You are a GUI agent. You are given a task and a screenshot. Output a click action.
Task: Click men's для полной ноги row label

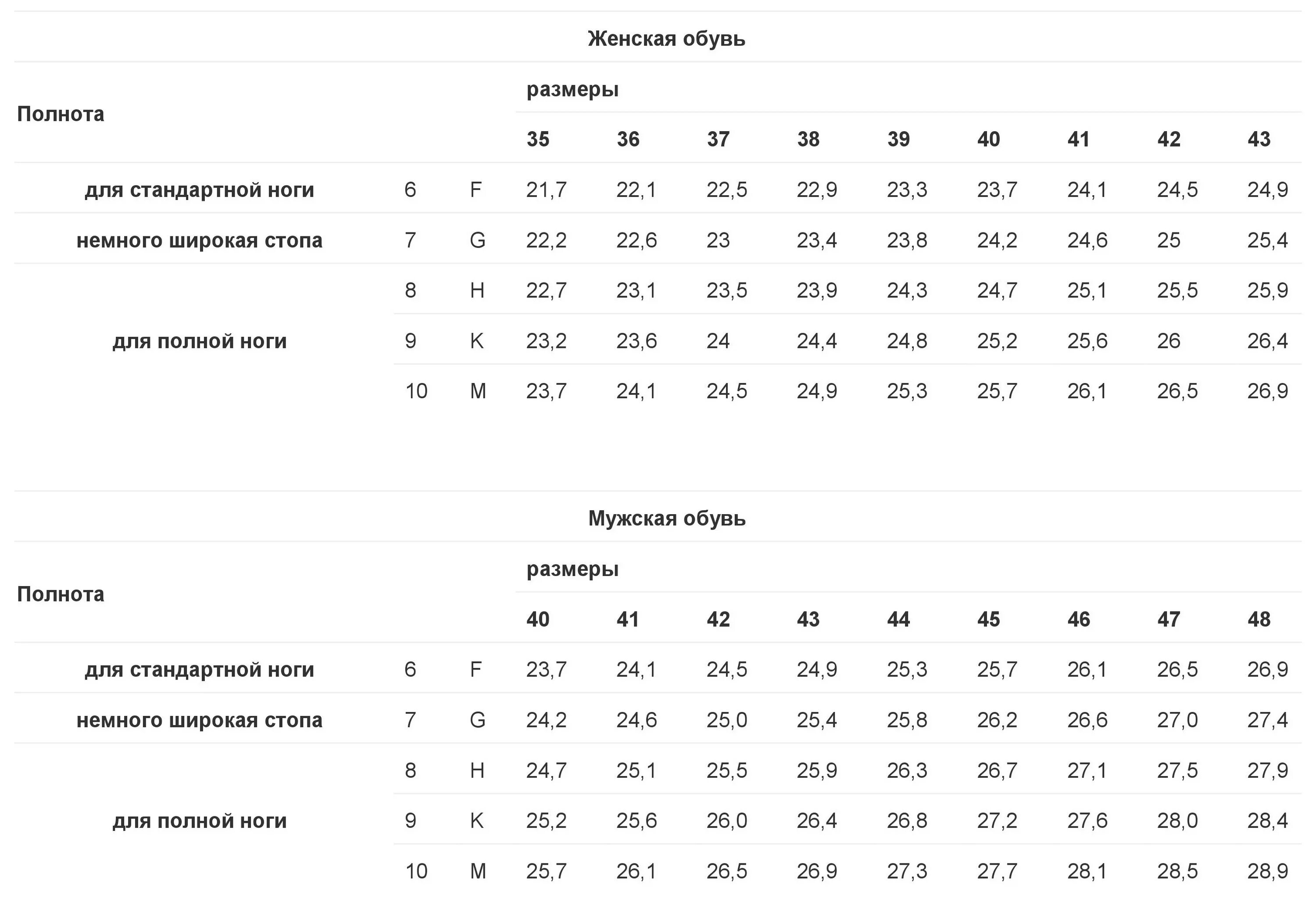point(200,820)
